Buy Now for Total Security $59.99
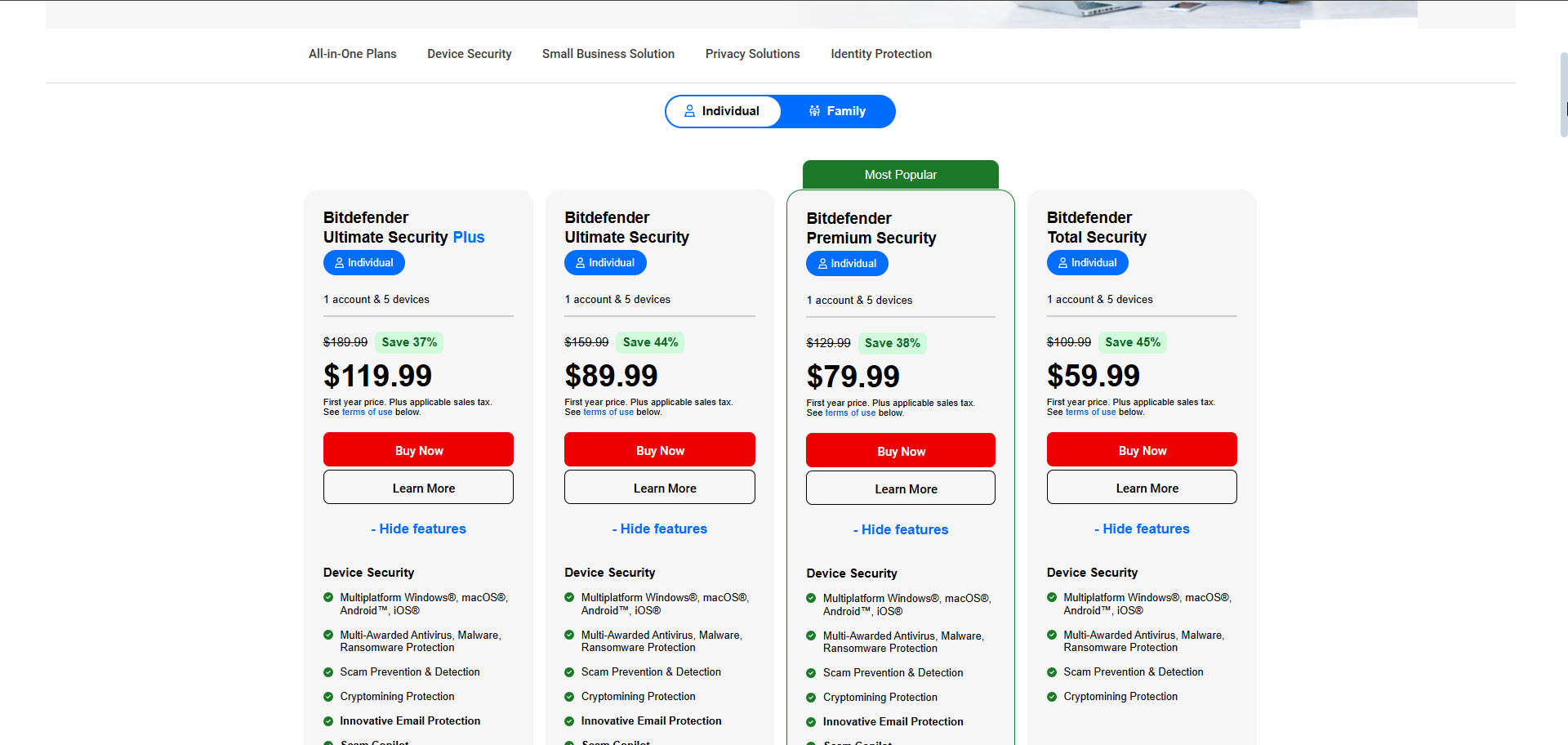Image resolution: width=1568 pixels, height=745 pixels. click(1142, 449)
